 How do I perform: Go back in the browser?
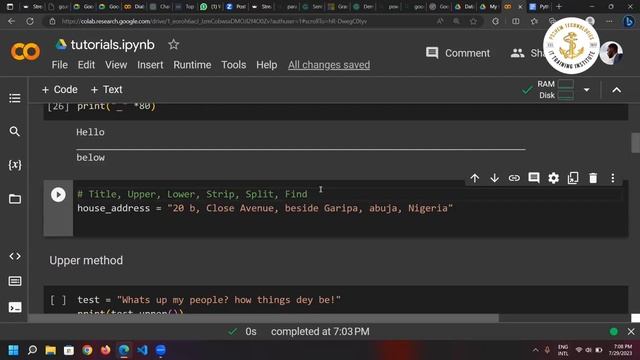tap(11, 21)
